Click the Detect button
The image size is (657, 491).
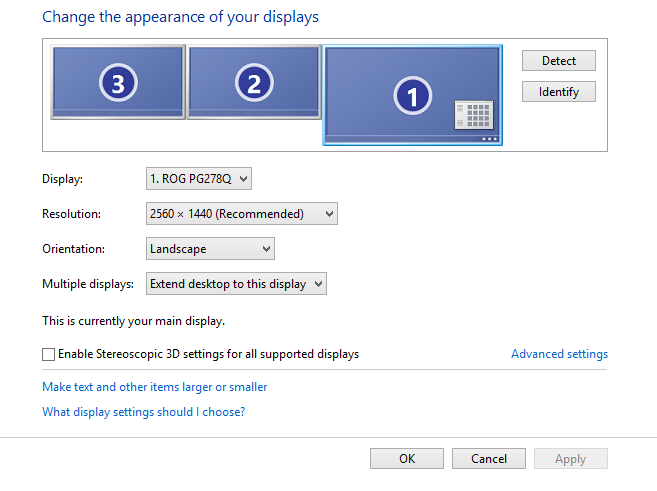point(558,61)
